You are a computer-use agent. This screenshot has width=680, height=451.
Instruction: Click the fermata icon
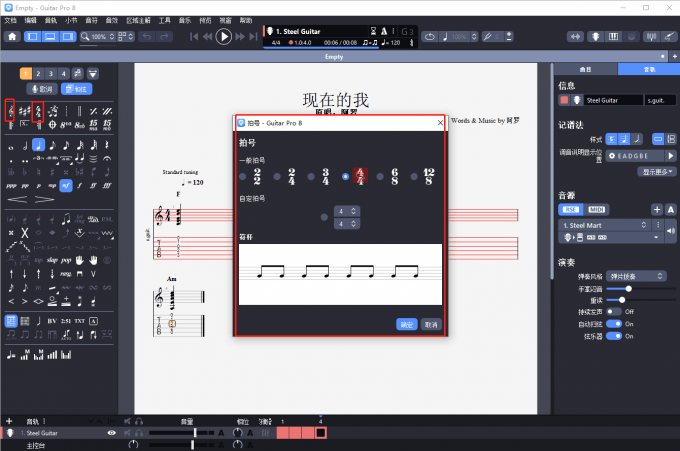point(107,159)
